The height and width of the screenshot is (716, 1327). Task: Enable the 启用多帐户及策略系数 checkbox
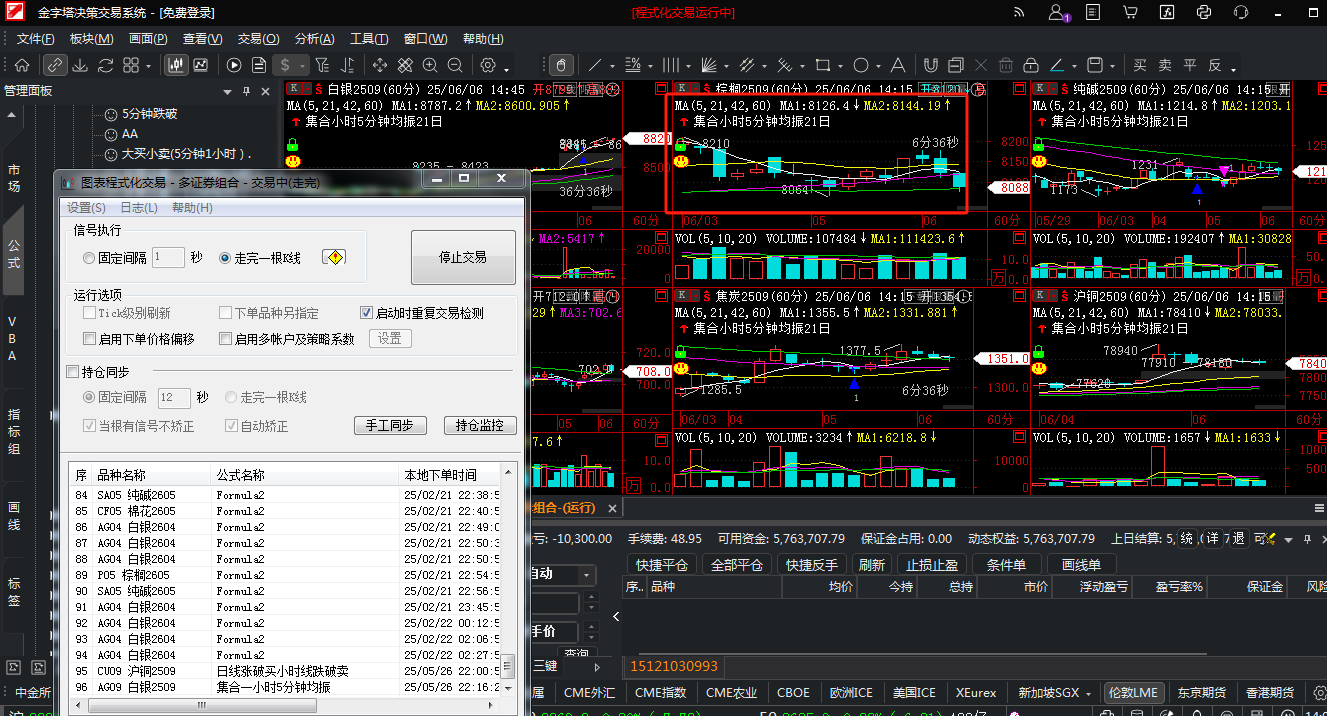[226, 339]
